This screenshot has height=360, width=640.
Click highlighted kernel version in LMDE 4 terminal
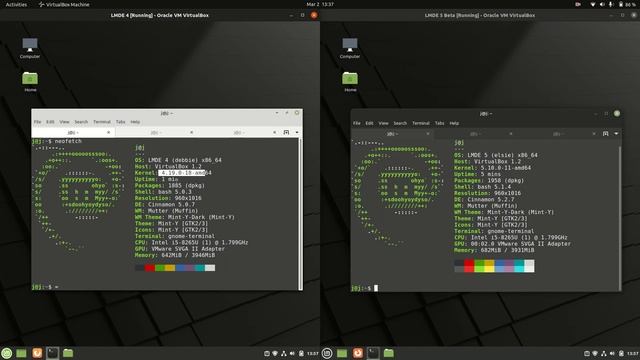(182, 173)
